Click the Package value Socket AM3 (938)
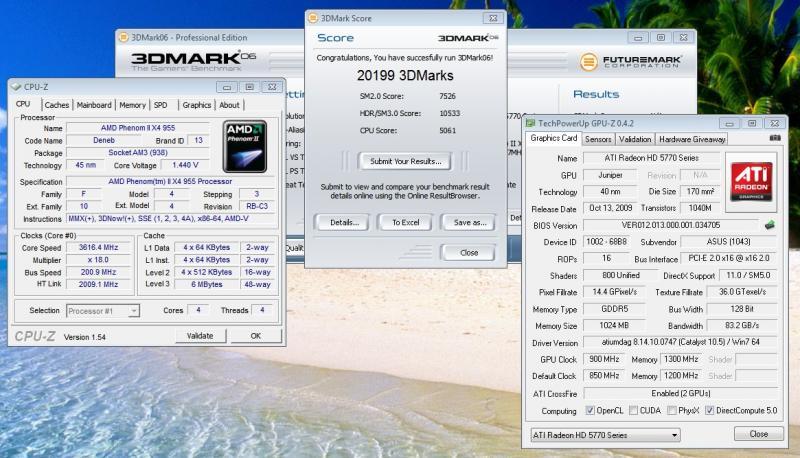The width and height of the screenshot is (800, 458). click(x=138, y=152)
